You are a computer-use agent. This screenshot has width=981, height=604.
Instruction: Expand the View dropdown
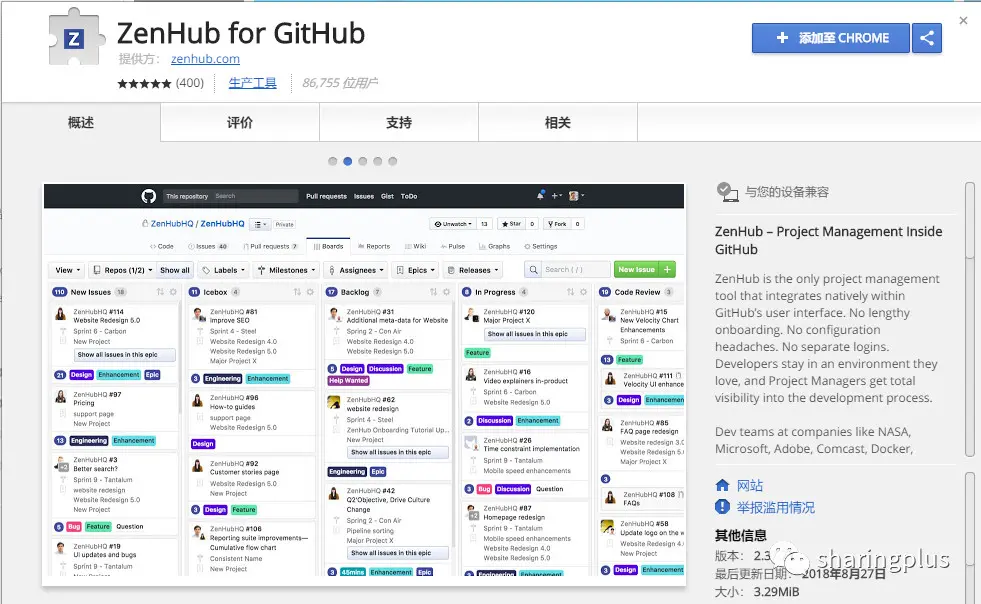coord(68,270)
